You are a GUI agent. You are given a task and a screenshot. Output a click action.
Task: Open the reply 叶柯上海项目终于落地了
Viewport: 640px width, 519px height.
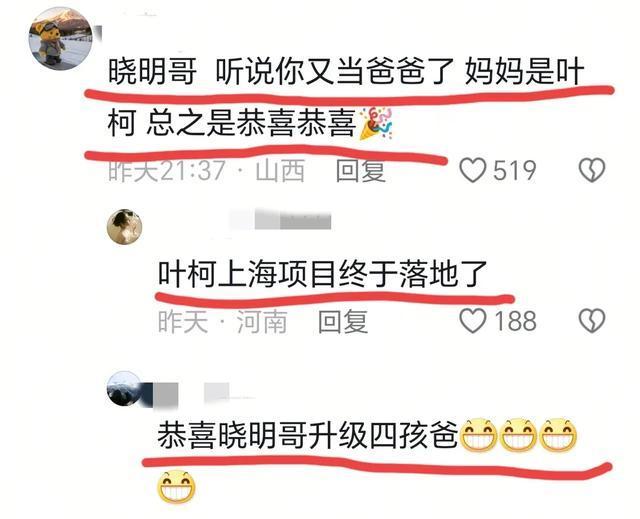click(322, 274)
